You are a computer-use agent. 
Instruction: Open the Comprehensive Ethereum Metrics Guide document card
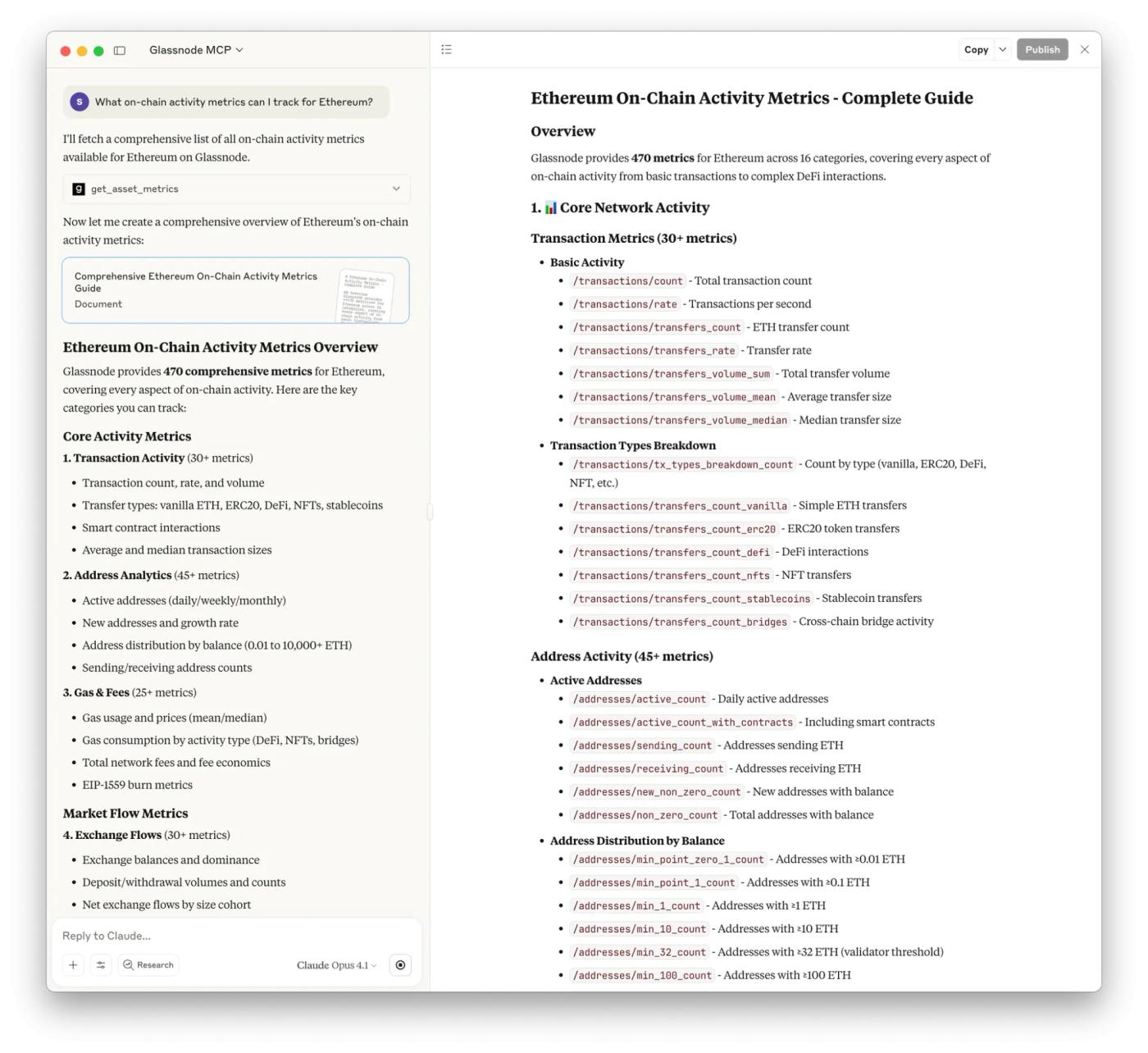click(235, 290)
